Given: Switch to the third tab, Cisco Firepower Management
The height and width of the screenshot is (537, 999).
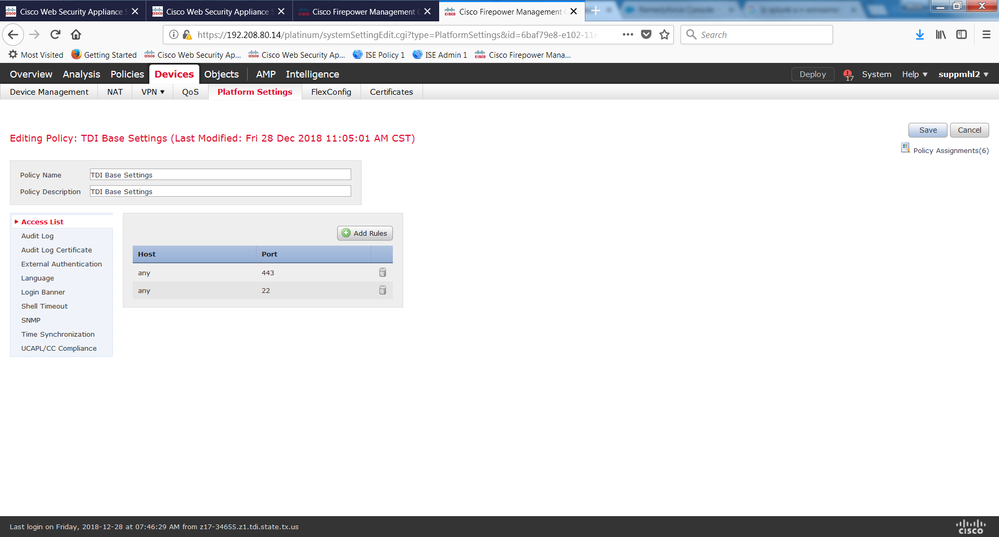Looking at the screenshot, I should tap(364, 11).
